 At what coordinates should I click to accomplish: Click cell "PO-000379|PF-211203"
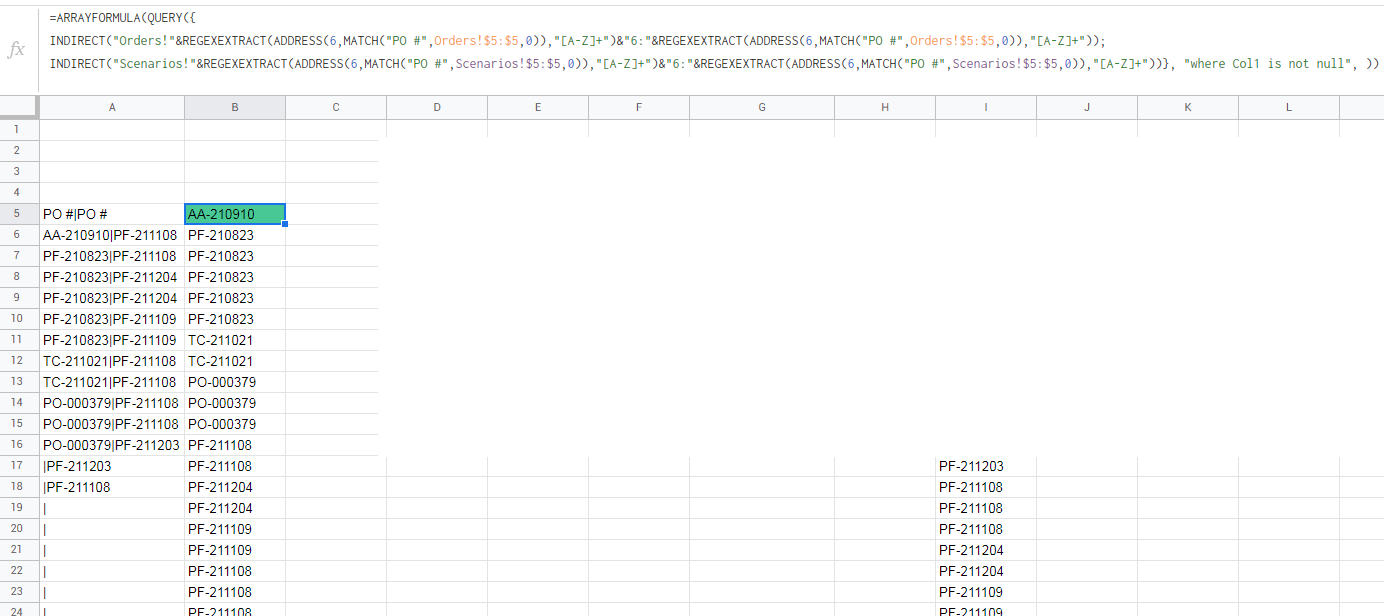112,445
